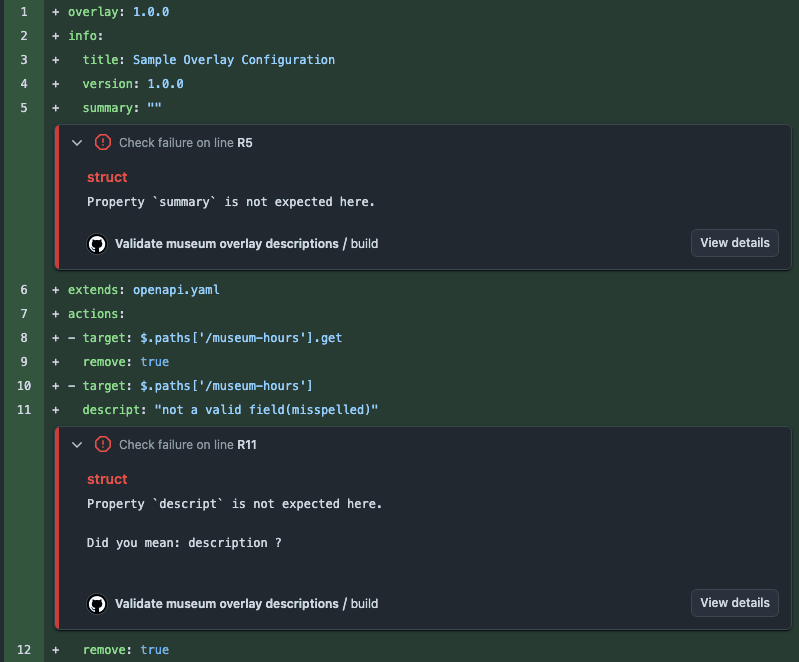The height and width of the screenshot is (662, 799).
Task: Open View details for the summary error
Action: point(734,243)
